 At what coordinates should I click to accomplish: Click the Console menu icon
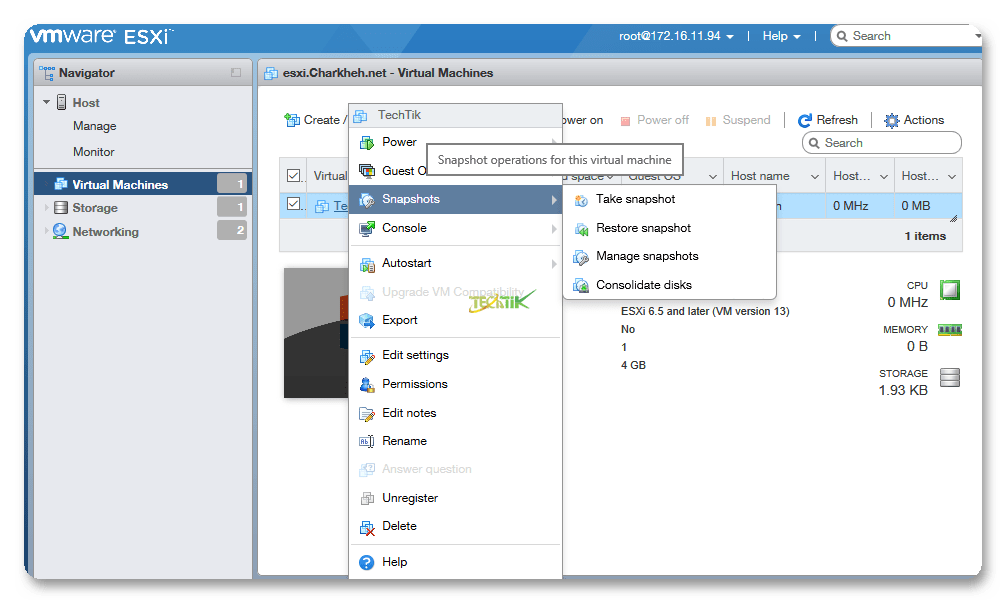(x=367, y=228)
